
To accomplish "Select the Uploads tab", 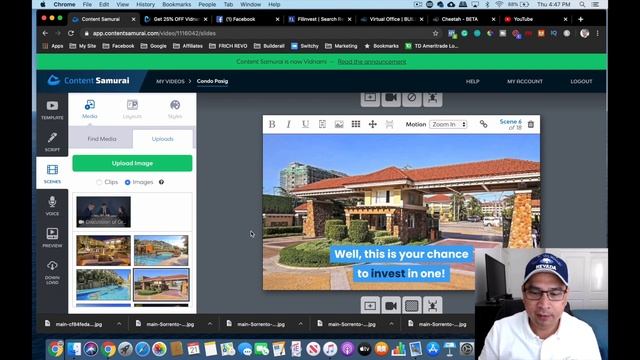I will click(162, 139).
